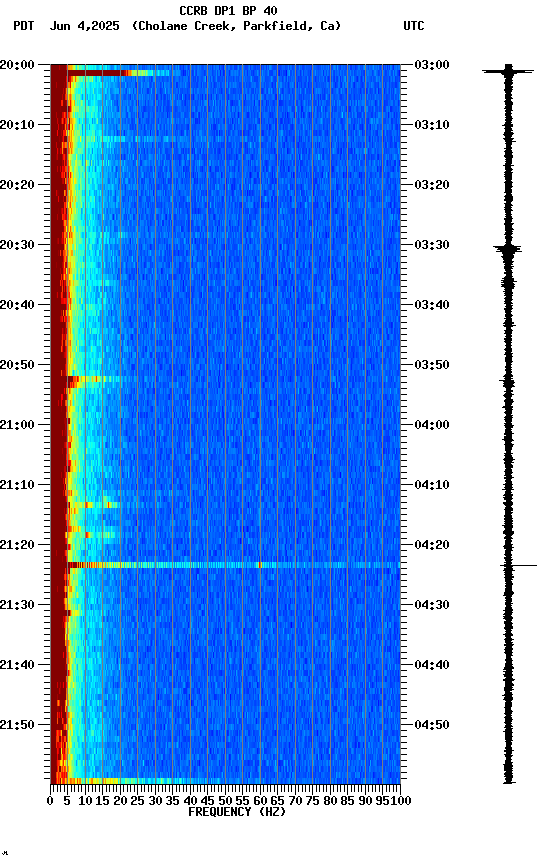Click the UTC time label "04:20"
The image size is (552, 864).
[x=432, y=546]
